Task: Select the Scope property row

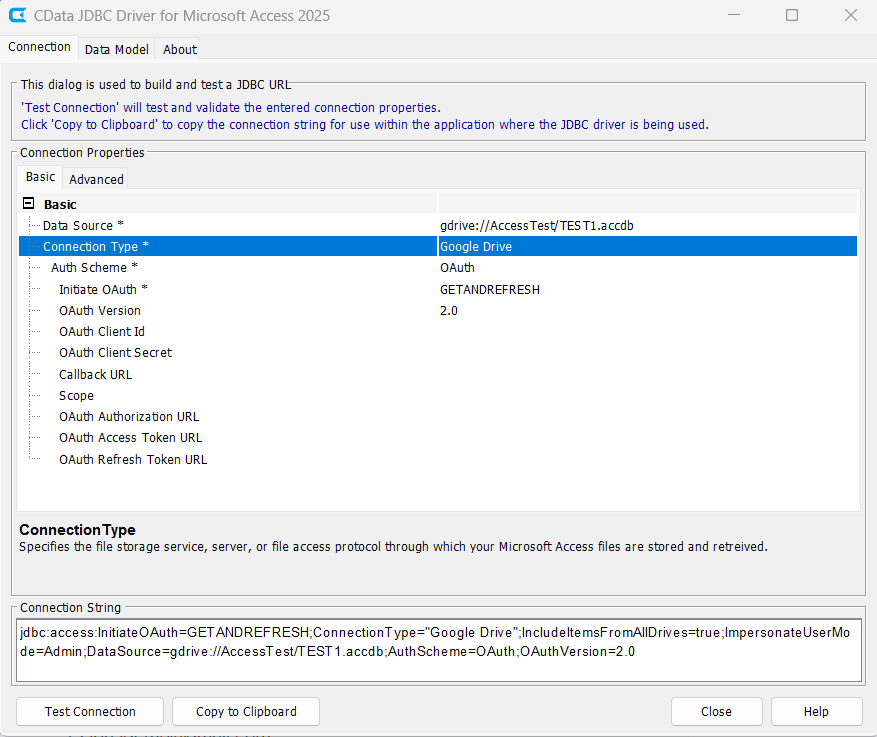Action: click(76, 396)
